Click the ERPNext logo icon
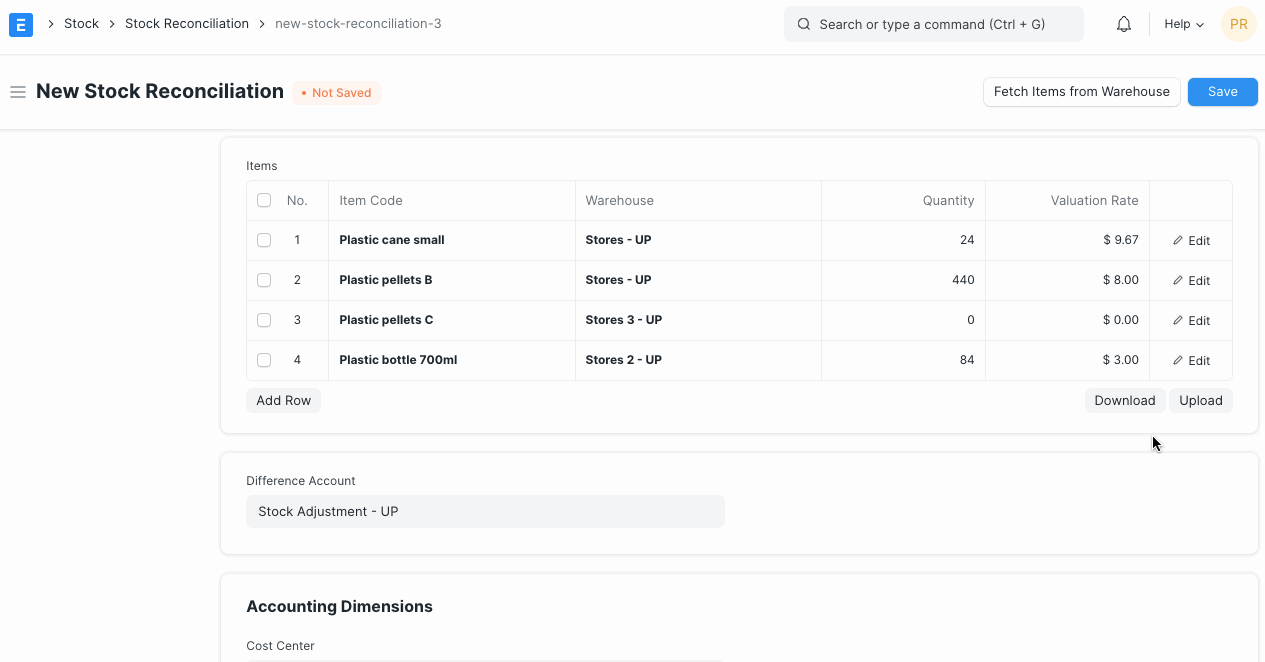The height and width of the screenshot is (662, 1265). tap(20, 24)
